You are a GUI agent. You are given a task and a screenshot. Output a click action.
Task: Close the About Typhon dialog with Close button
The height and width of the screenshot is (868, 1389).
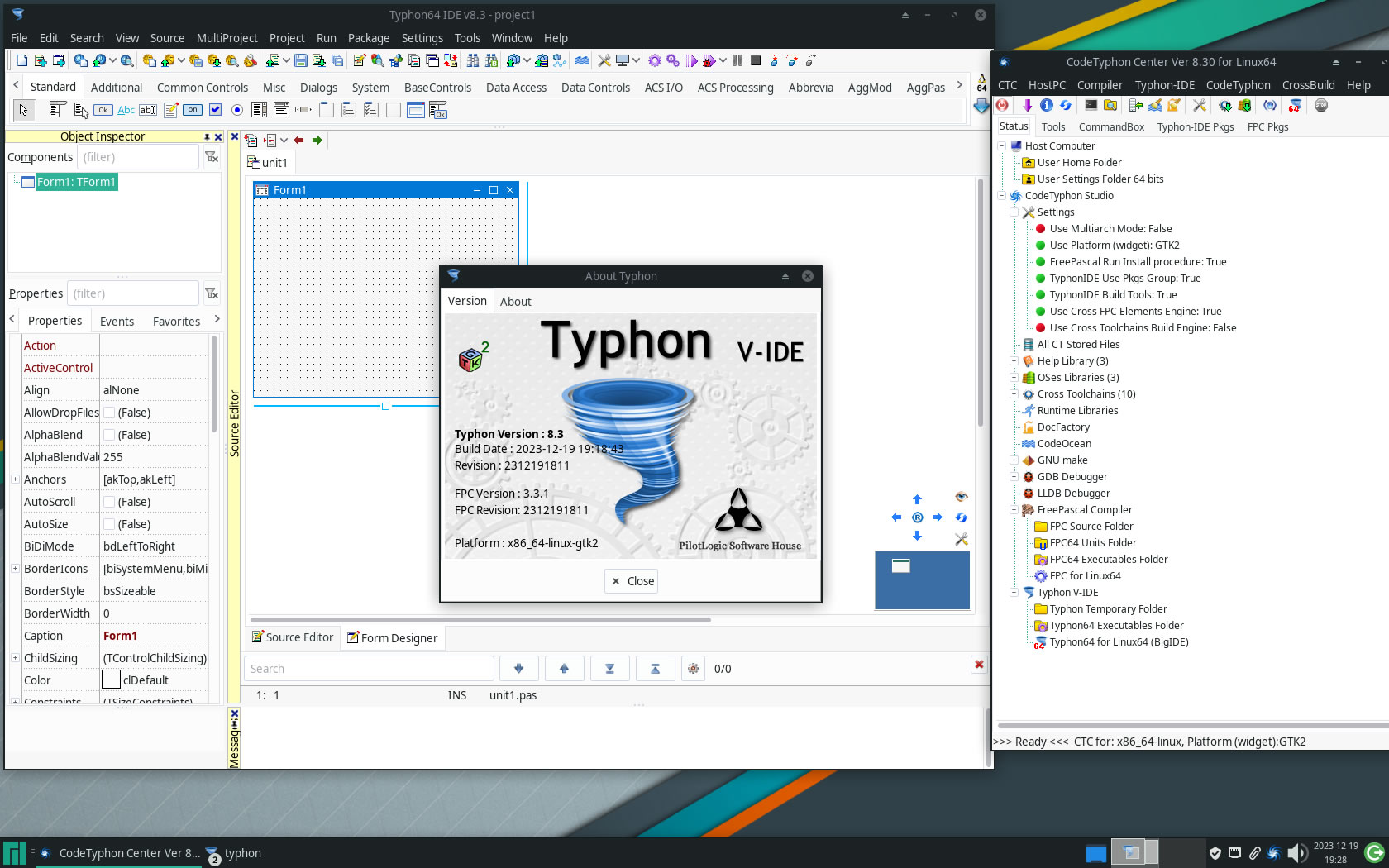[632, 581]
